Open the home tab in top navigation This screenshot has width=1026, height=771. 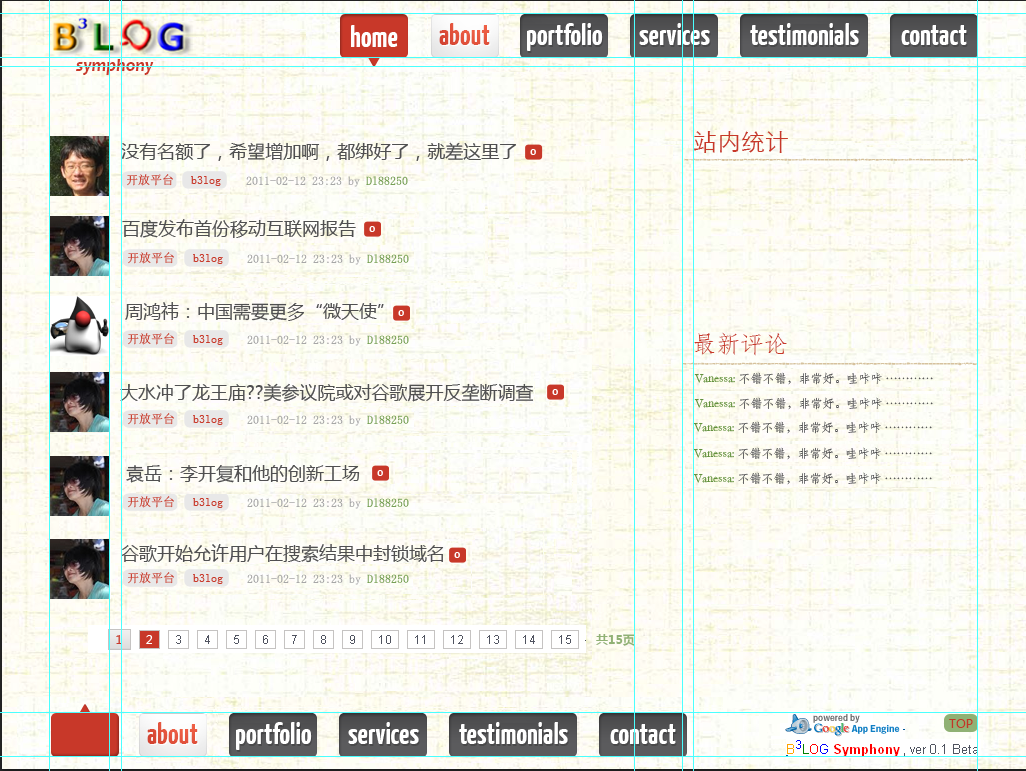click(x=374, y=36)
